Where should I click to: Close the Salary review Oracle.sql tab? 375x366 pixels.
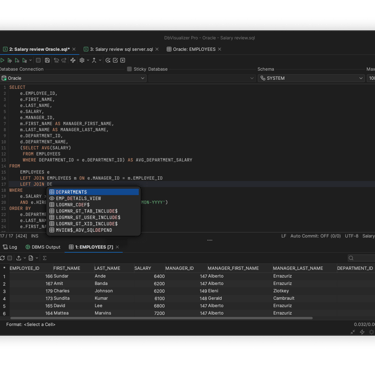coord(74,49)
